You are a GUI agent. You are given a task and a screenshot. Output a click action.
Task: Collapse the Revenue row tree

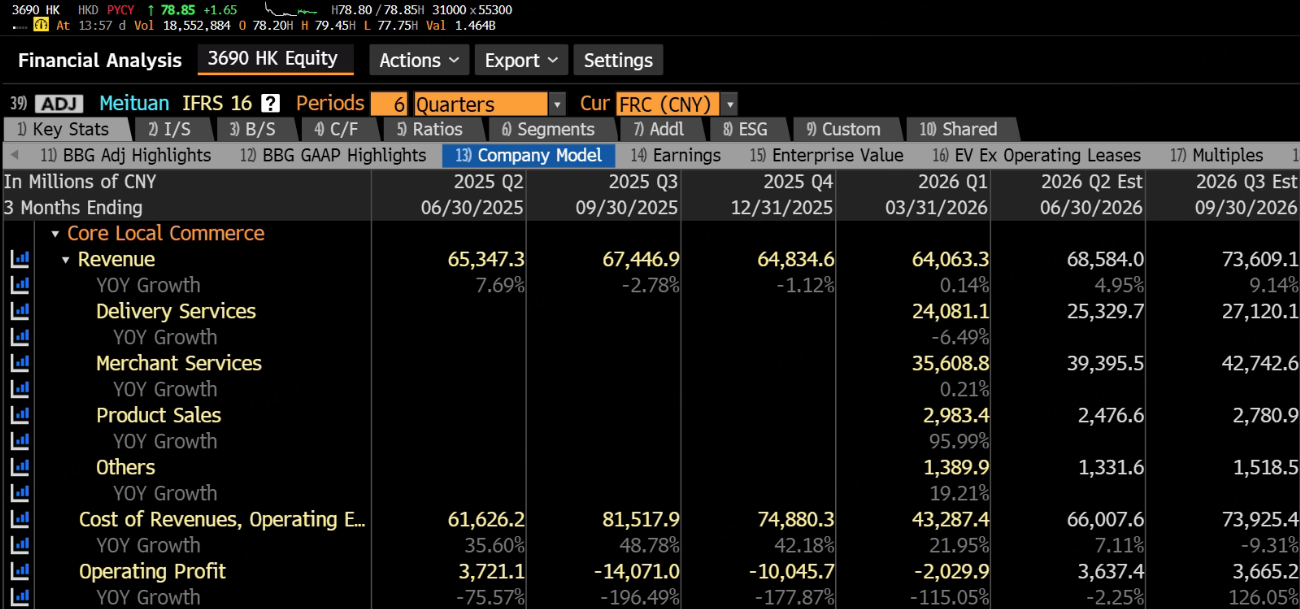(66, 260)
